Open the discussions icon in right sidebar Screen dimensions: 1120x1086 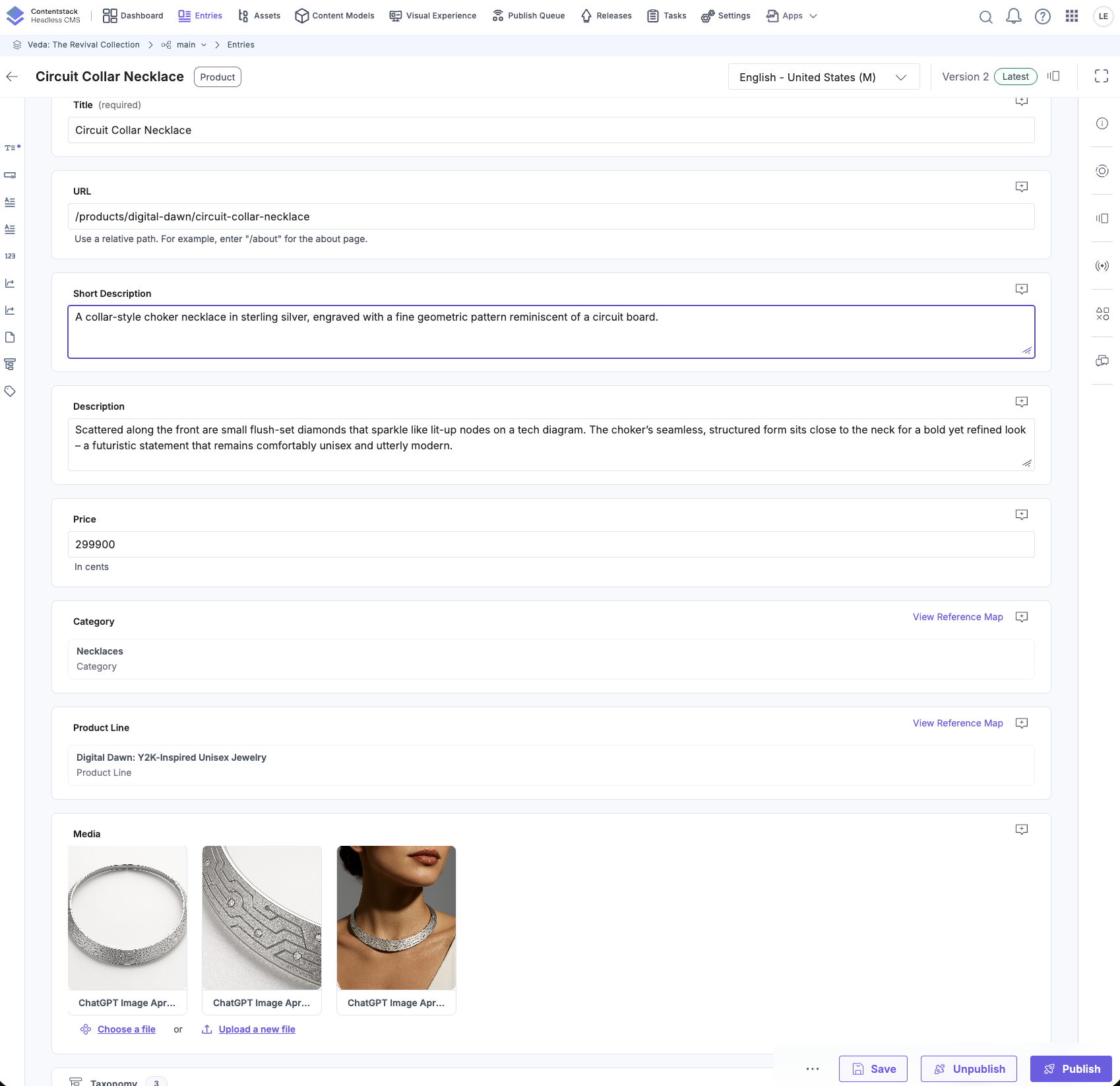1102,361
